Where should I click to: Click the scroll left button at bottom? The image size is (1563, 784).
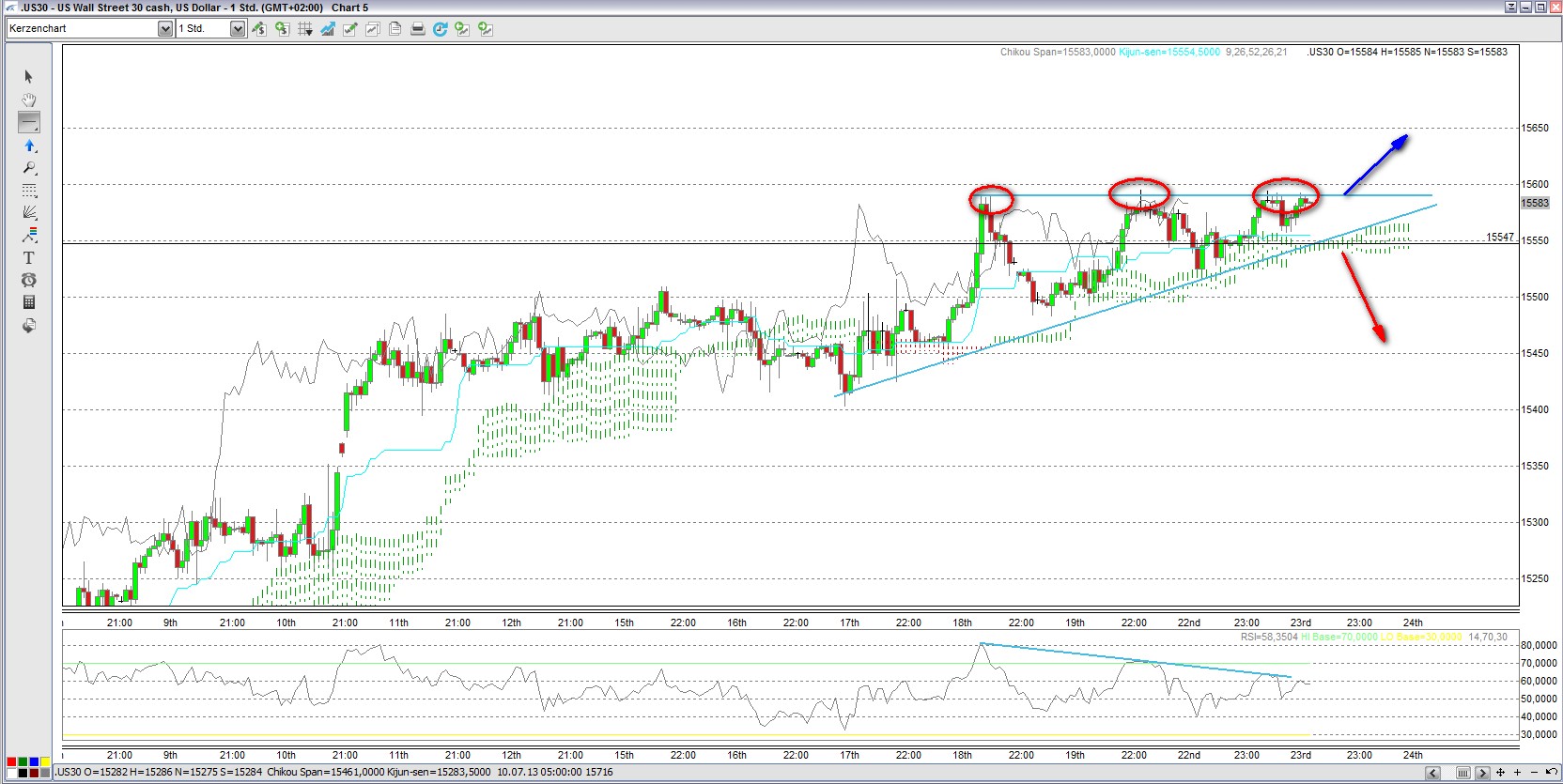pos(1432,773)
